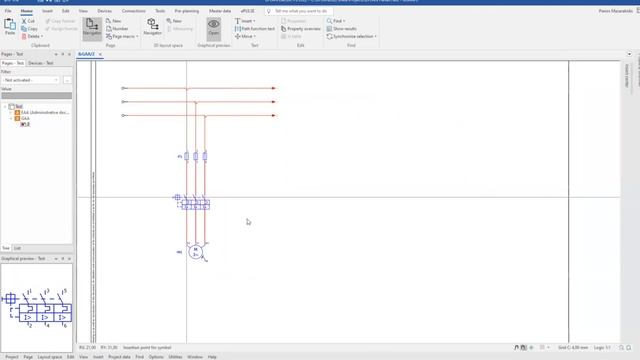Click the circuit breaker symbol preview thumbnail
This screenshot has width=640, height=360.
point(37,308)
